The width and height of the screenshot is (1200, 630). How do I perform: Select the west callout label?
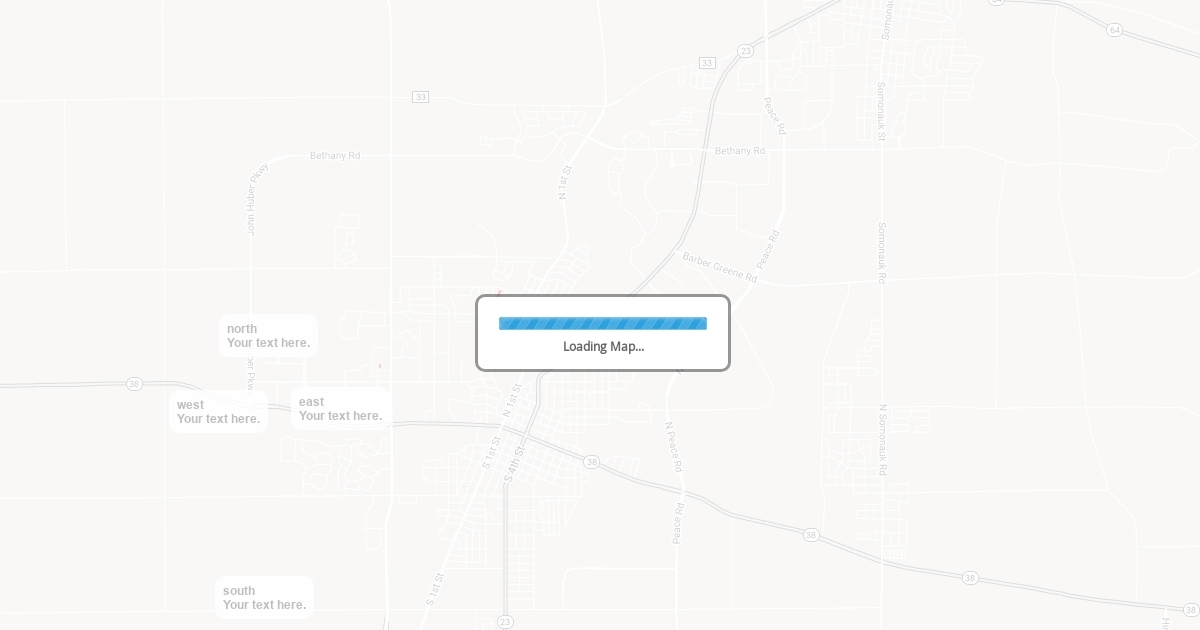coord(218,412)
